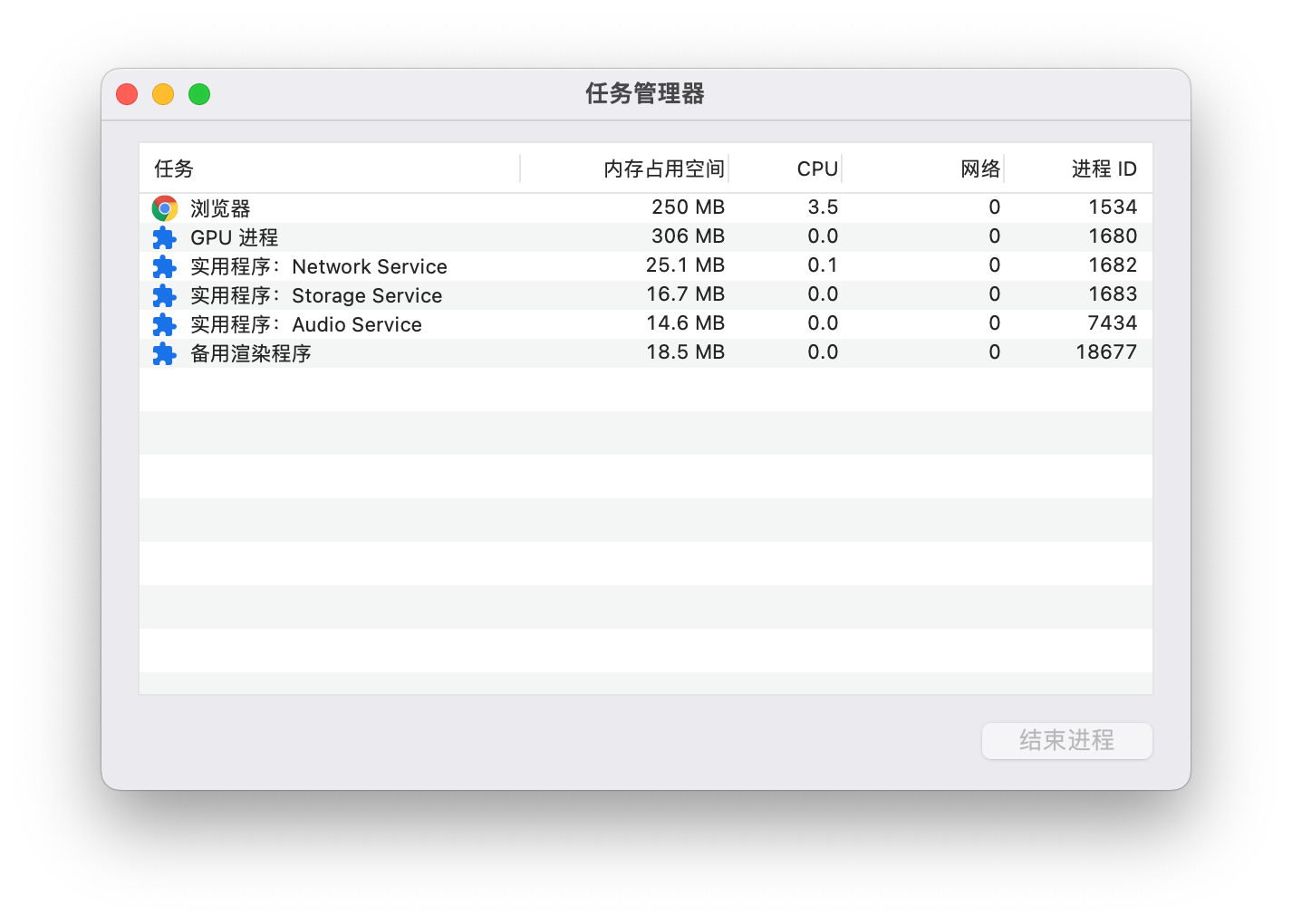
Task: Select the GPU 进程 task name
Action: point(234,237)
